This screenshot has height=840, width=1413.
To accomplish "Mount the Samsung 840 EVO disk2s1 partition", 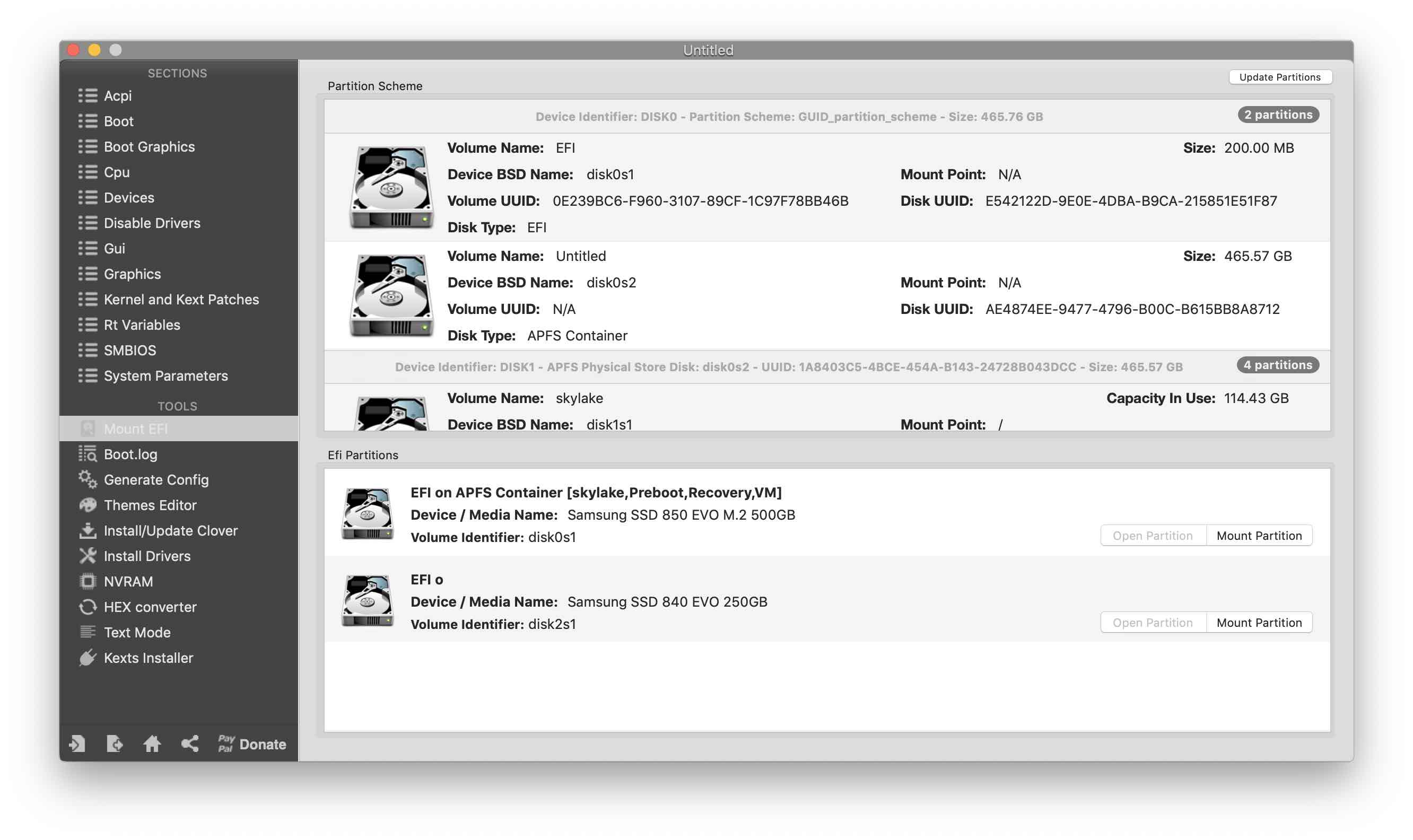I will tap(1259, 623).
